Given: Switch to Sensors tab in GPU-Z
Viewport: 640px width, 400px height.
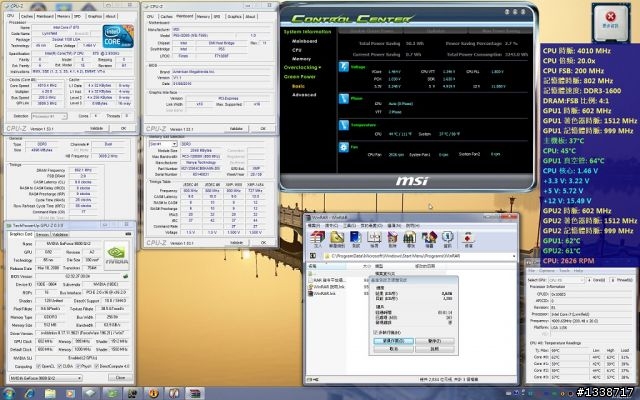Looking at the screenshot, I should pyautogui.click(x=42, y=235).
